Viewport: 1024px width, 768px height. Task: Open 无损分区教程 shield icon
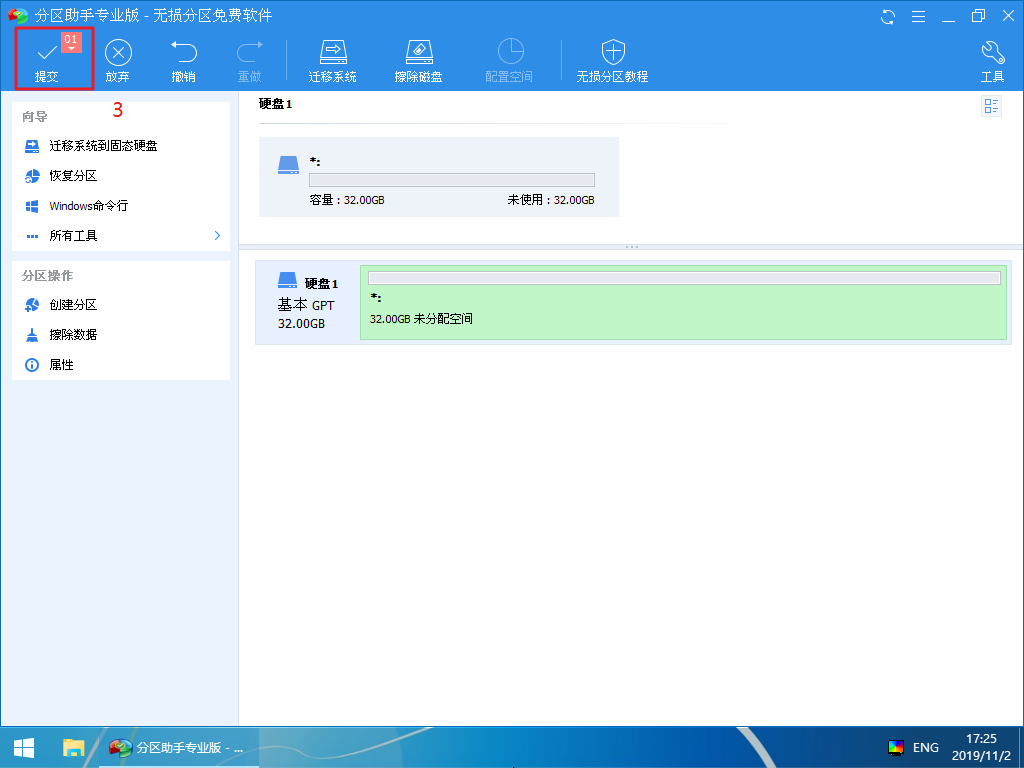pos(612,53)
